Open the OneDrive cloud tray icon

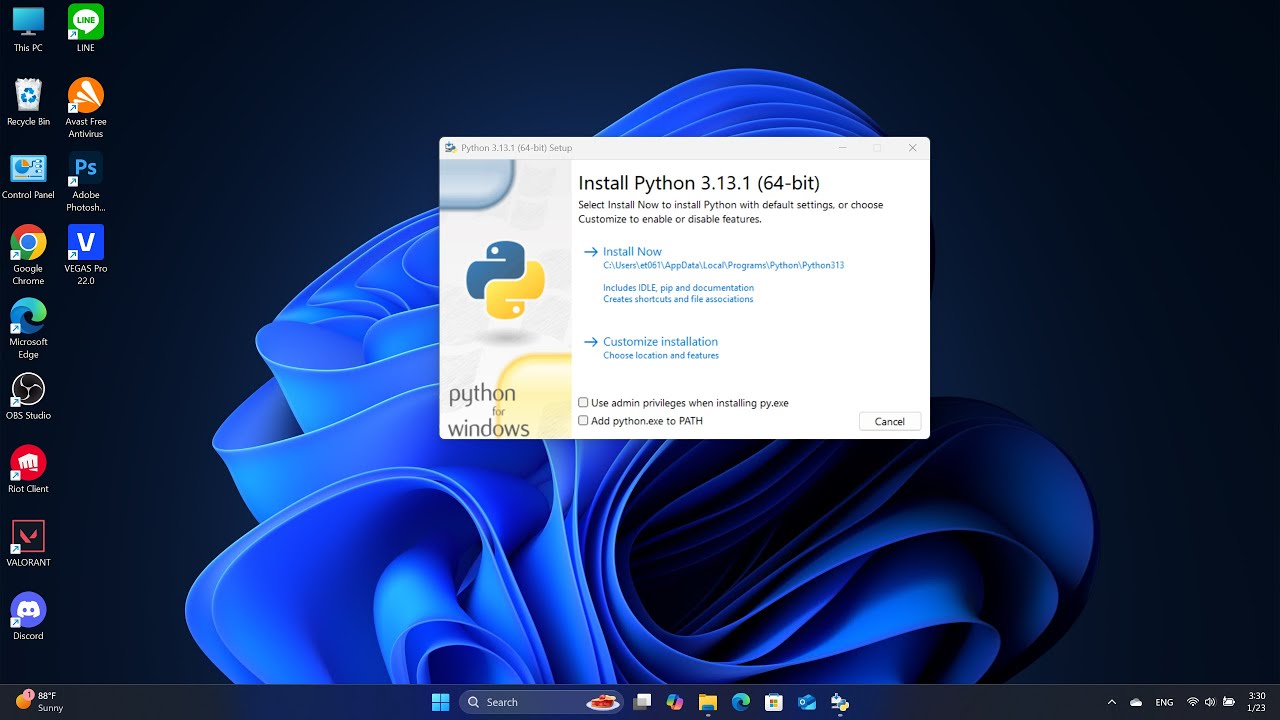click(x=1136, y=702)
